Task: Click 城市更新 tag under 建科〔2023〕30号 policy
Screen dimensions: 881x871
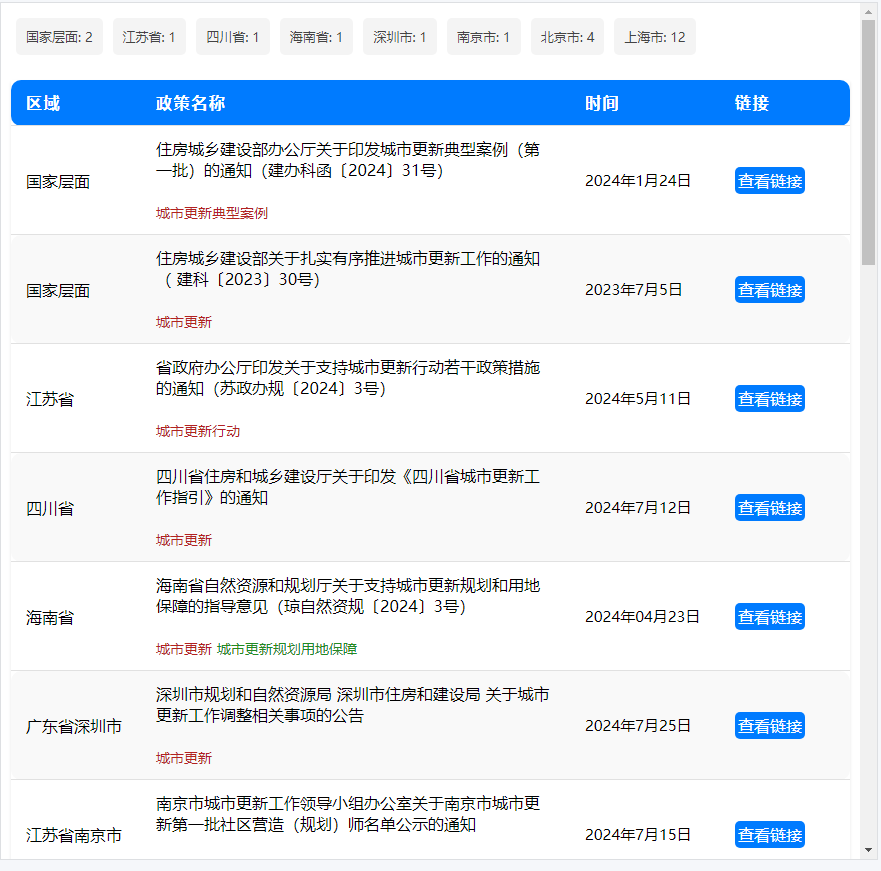Action: [184, 323]
